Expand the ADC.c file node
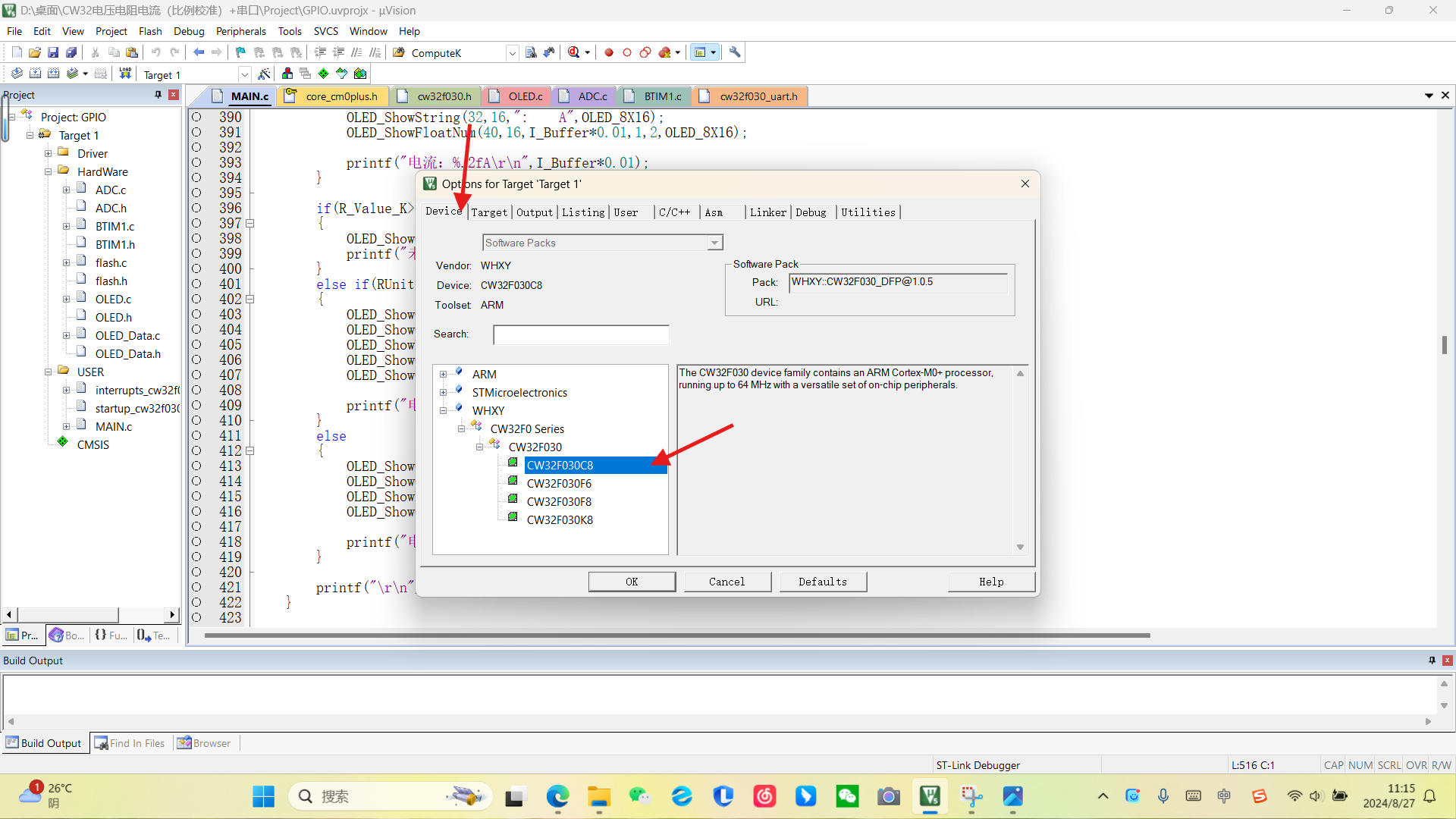This screenshot has height=819, width=1456. pos(67,190)
